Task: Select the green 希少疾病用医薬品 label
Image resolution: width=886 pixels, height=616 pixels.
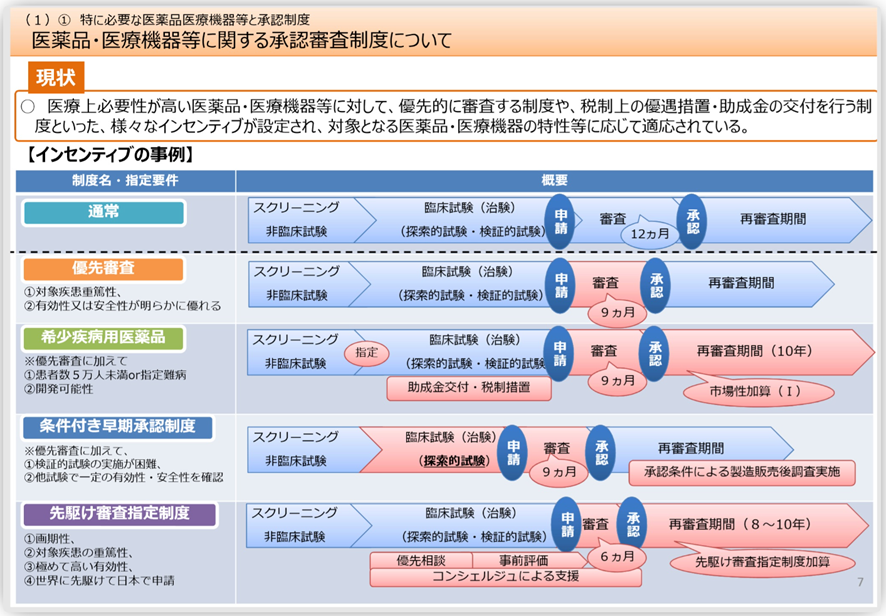Action: (103, 338)
